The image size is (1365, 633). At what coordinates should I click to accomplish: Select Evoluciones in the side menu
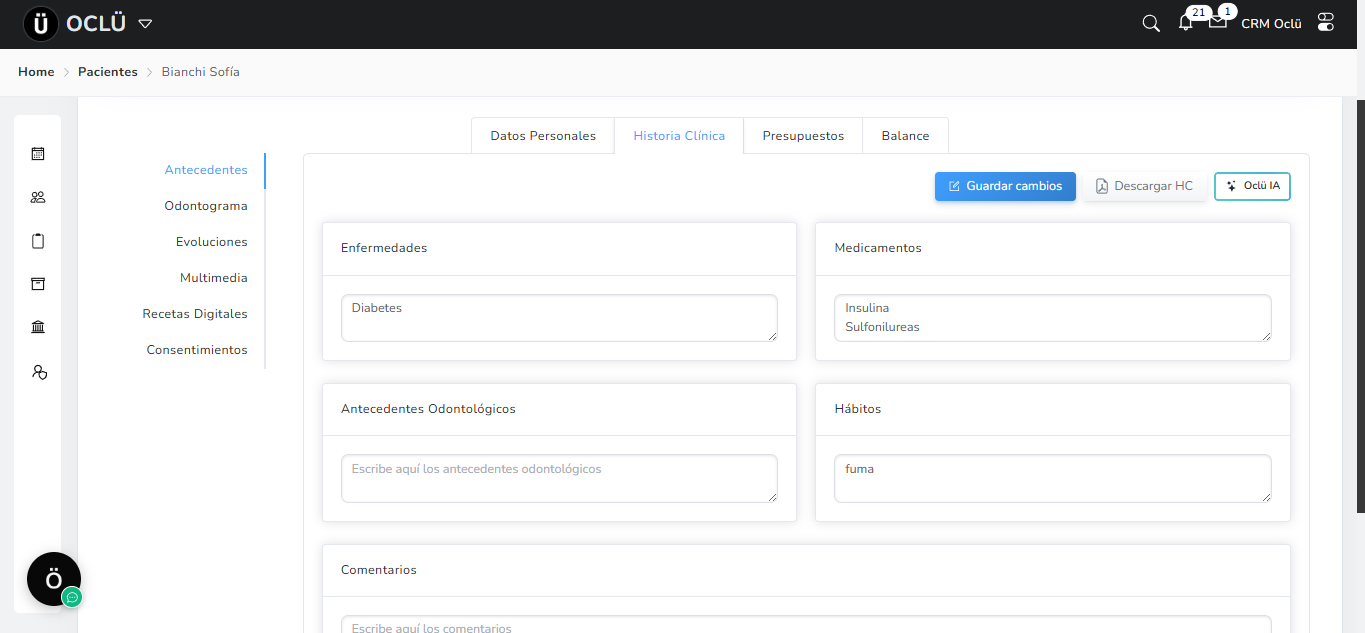tap(212, 242)
